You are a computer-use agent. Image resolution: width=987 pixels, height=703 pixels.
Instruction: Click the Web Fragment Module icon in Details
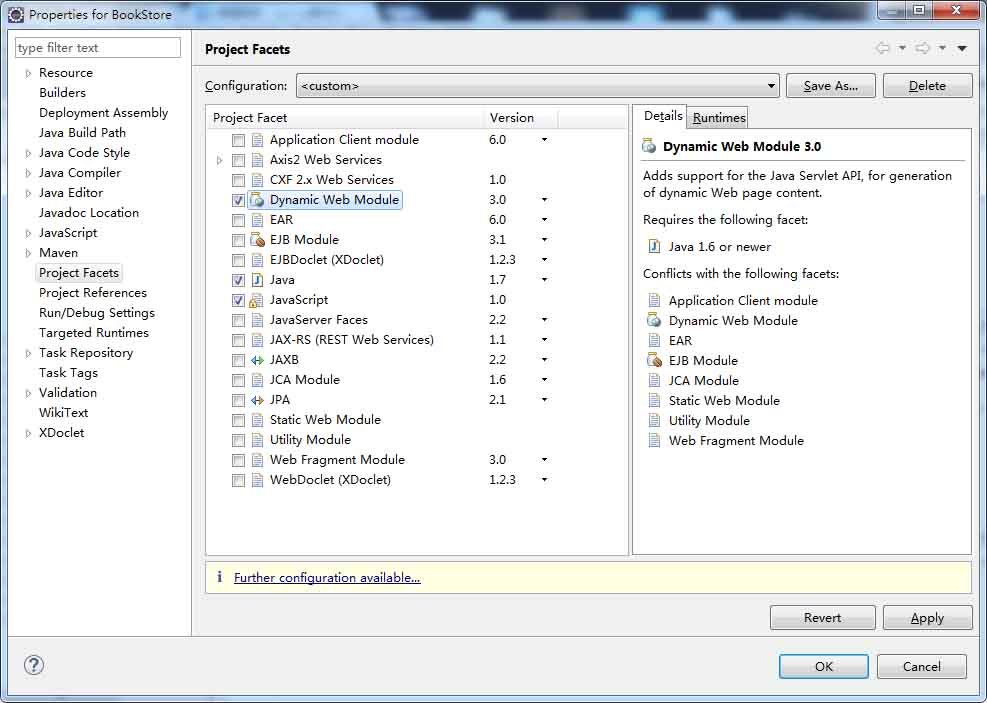[x=655, y=441]
